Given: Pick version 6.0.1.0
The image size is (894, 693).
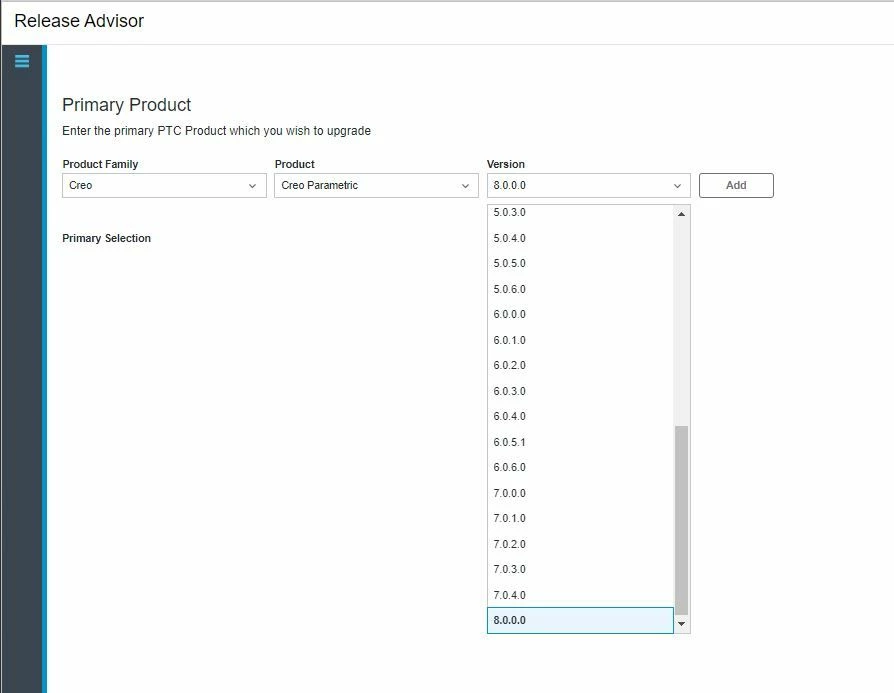Looking at the screenshot, I should tap(580, 340).
